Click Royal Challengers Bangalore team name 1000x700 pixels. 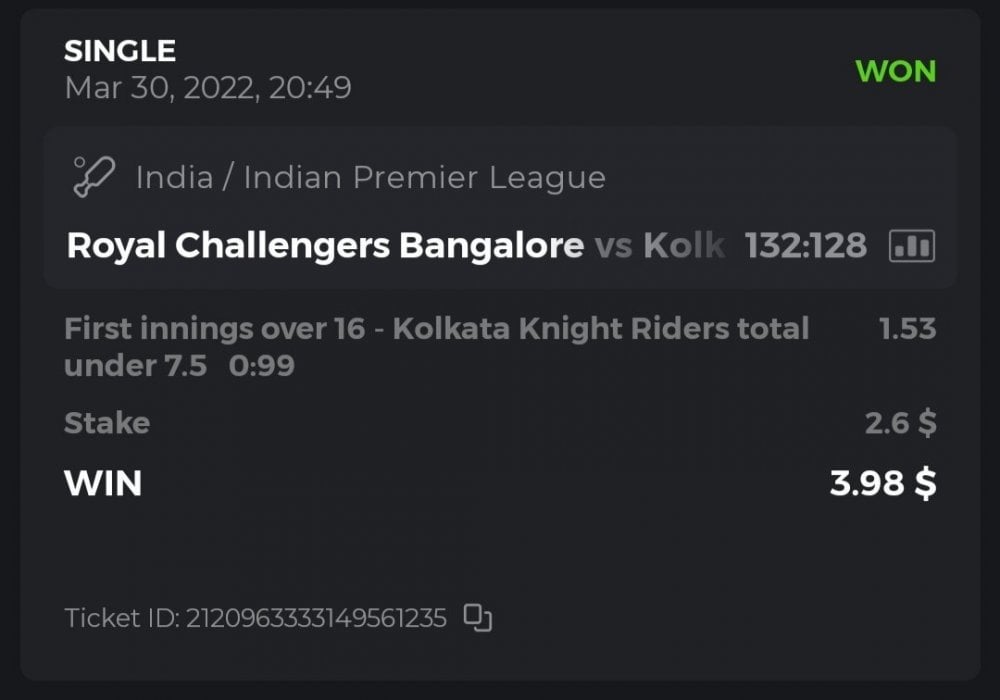tap(325, 245)
